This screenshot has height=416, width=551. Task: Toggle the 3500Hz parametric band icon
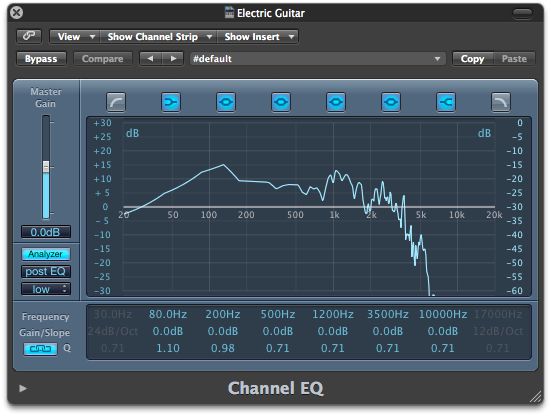[x=391, y=102]
